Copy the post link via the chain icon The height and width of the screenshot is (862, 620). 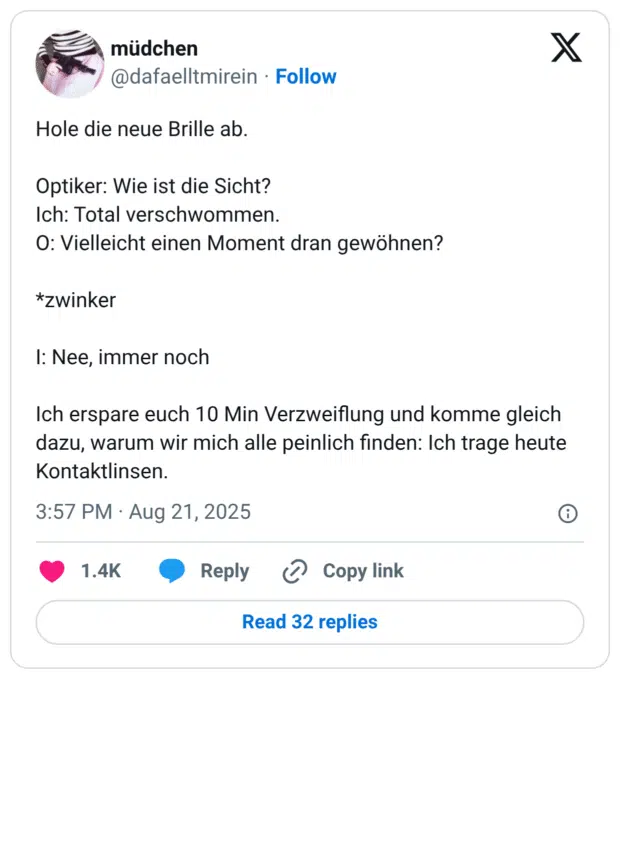[295, 570]
